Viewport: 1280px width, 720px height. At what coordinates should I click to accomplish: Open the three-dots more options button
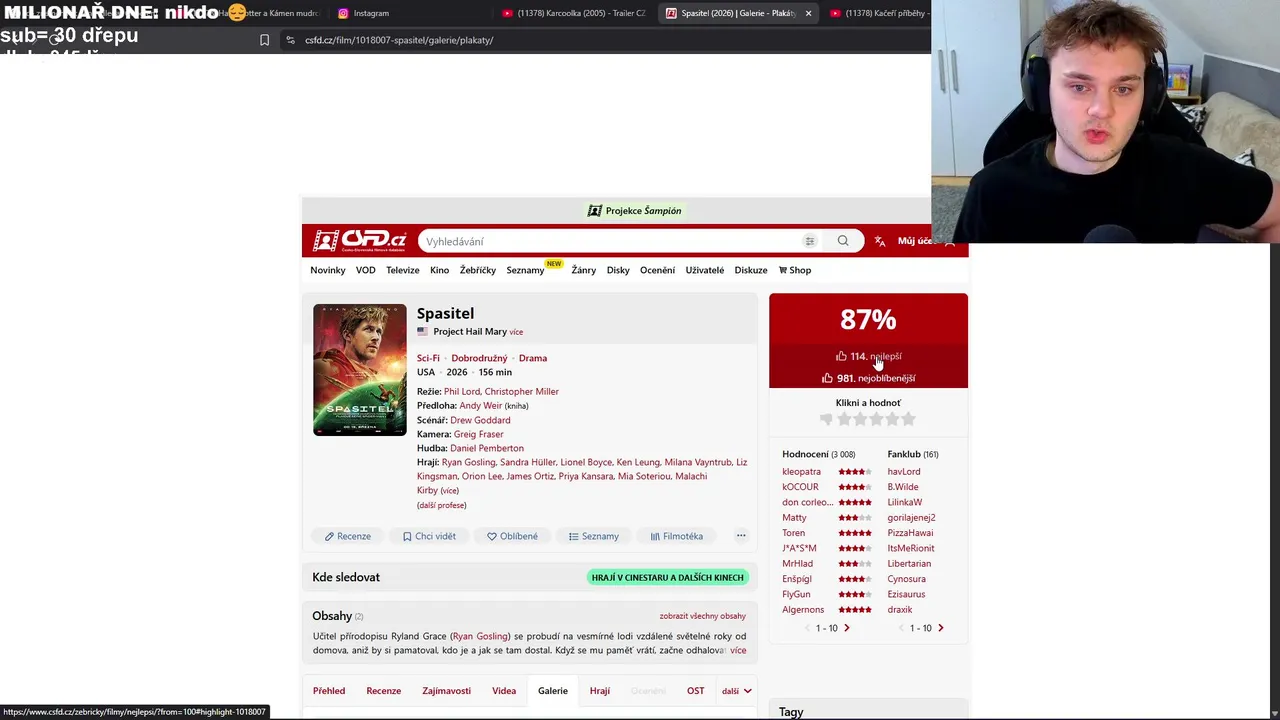[741, 536]
